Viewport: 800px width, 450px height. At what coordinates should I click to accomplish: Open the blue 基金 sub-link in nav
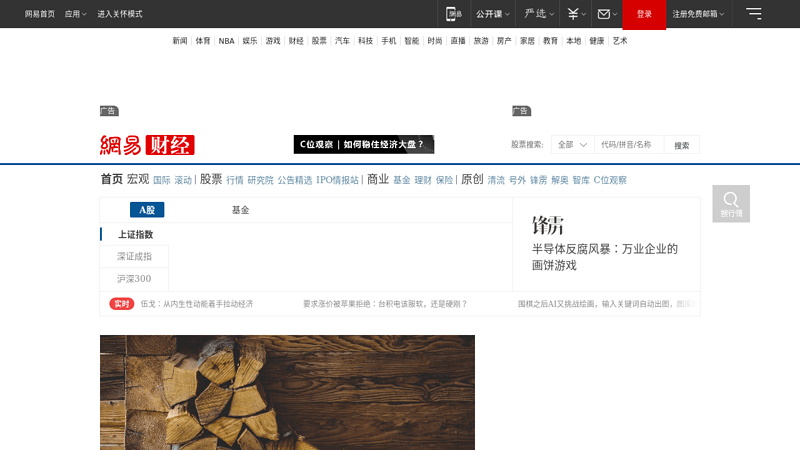point(402,180)
